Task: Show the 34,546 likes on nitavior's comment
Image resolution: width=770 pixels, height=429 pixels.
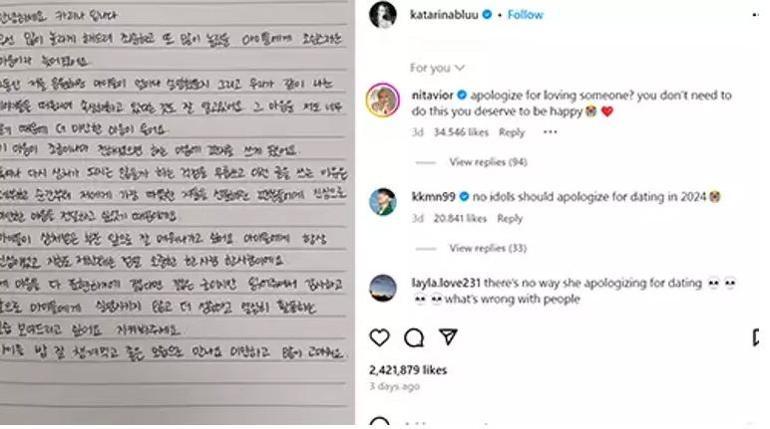Action: pos(461,132)
